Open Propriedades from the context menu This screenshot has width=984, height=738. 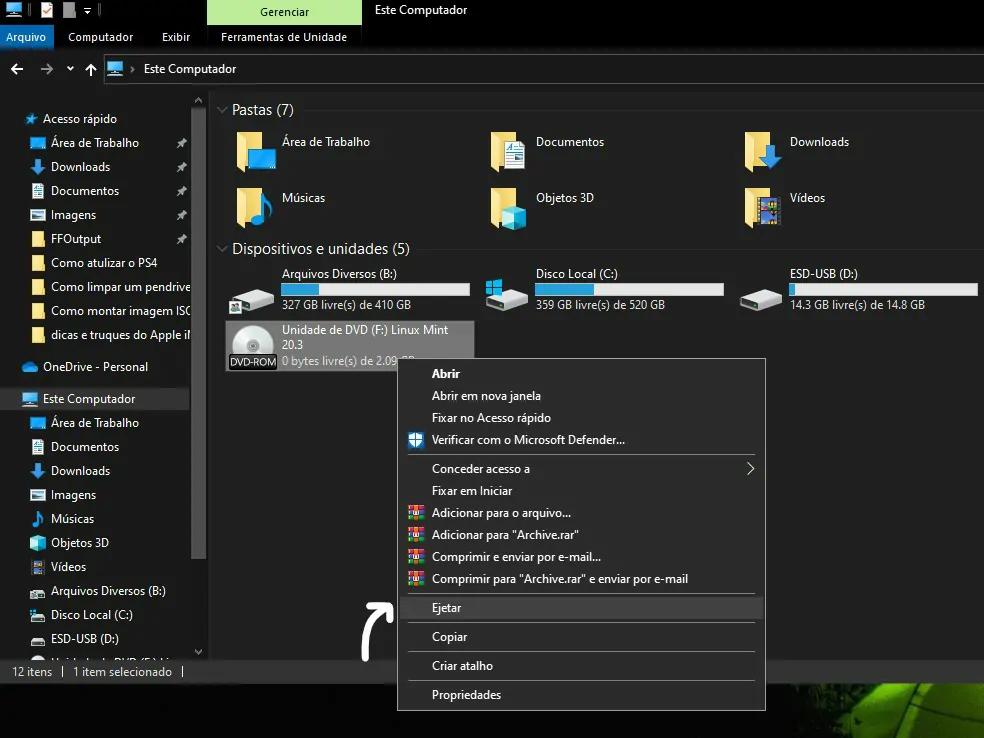(x=581, y=695)
